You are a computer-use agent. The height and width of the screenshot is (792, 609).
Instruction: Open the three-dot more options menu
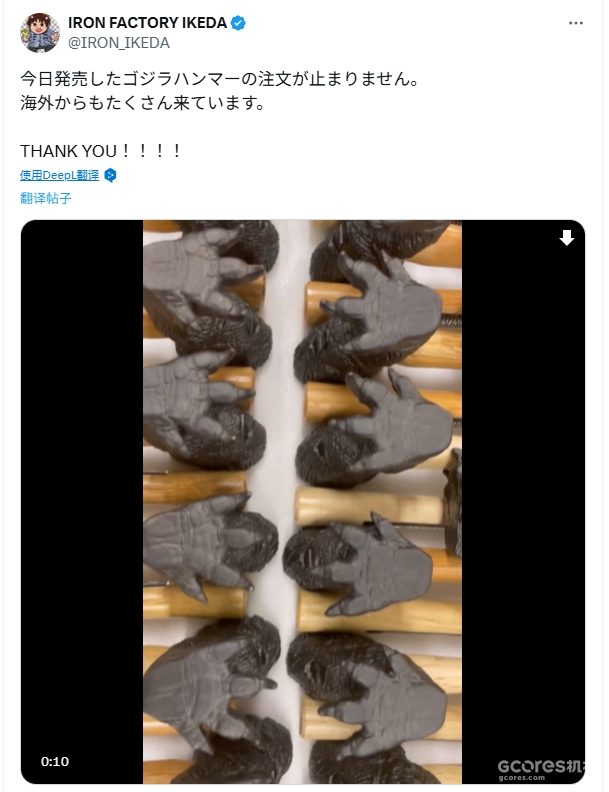[x=576, y=23]
